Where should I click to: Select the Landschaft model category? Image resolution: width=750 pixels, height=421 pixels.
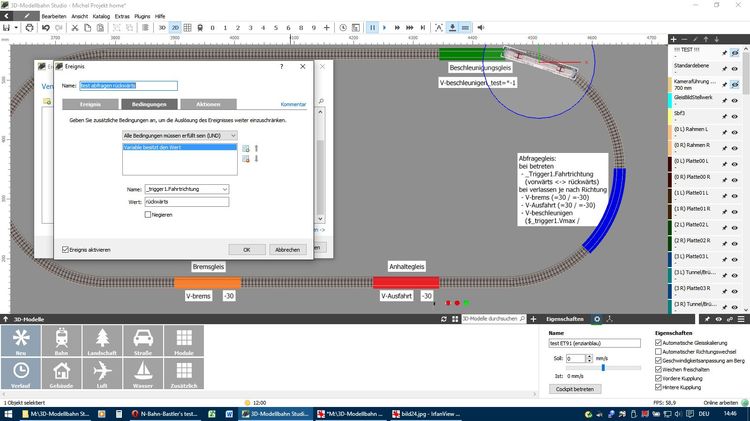pos(102,341)
